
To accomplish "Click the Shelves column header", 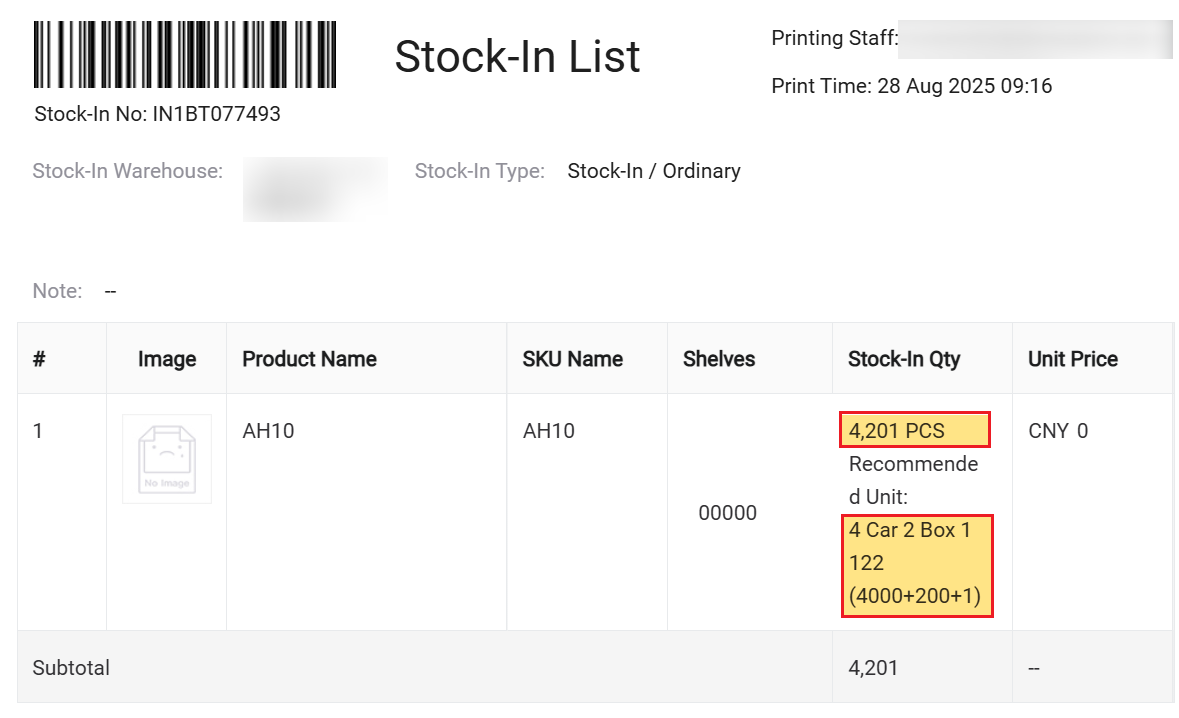I will coord(719,359).
